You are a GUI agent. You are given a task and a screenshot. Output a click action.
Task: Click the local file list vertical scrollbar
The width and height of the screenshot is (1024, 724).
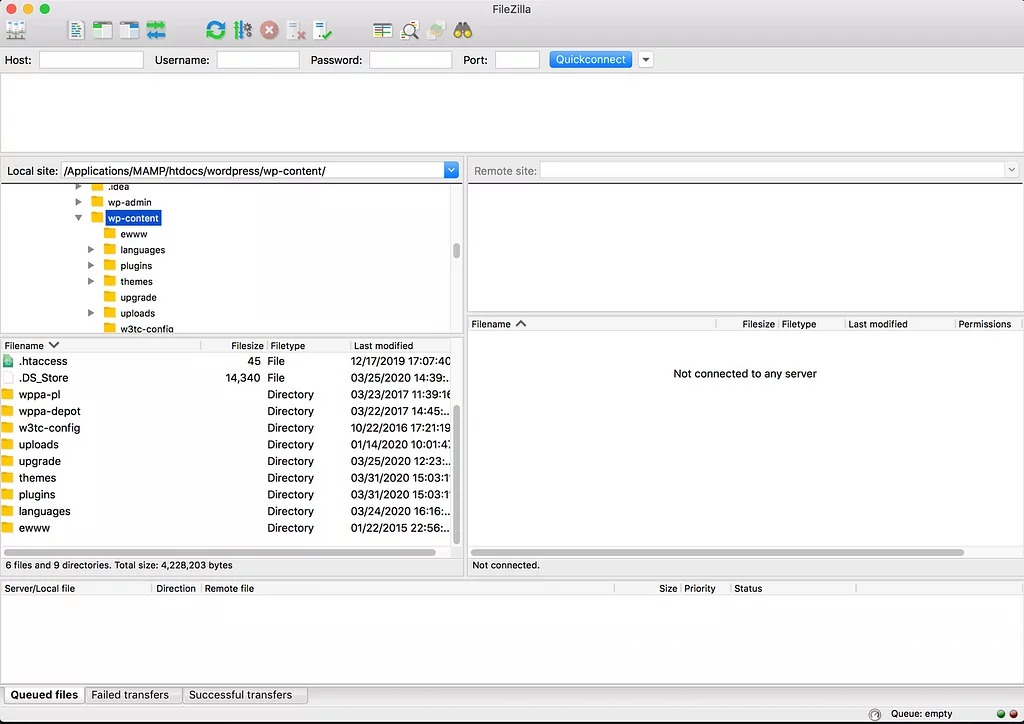pos(456,474)
